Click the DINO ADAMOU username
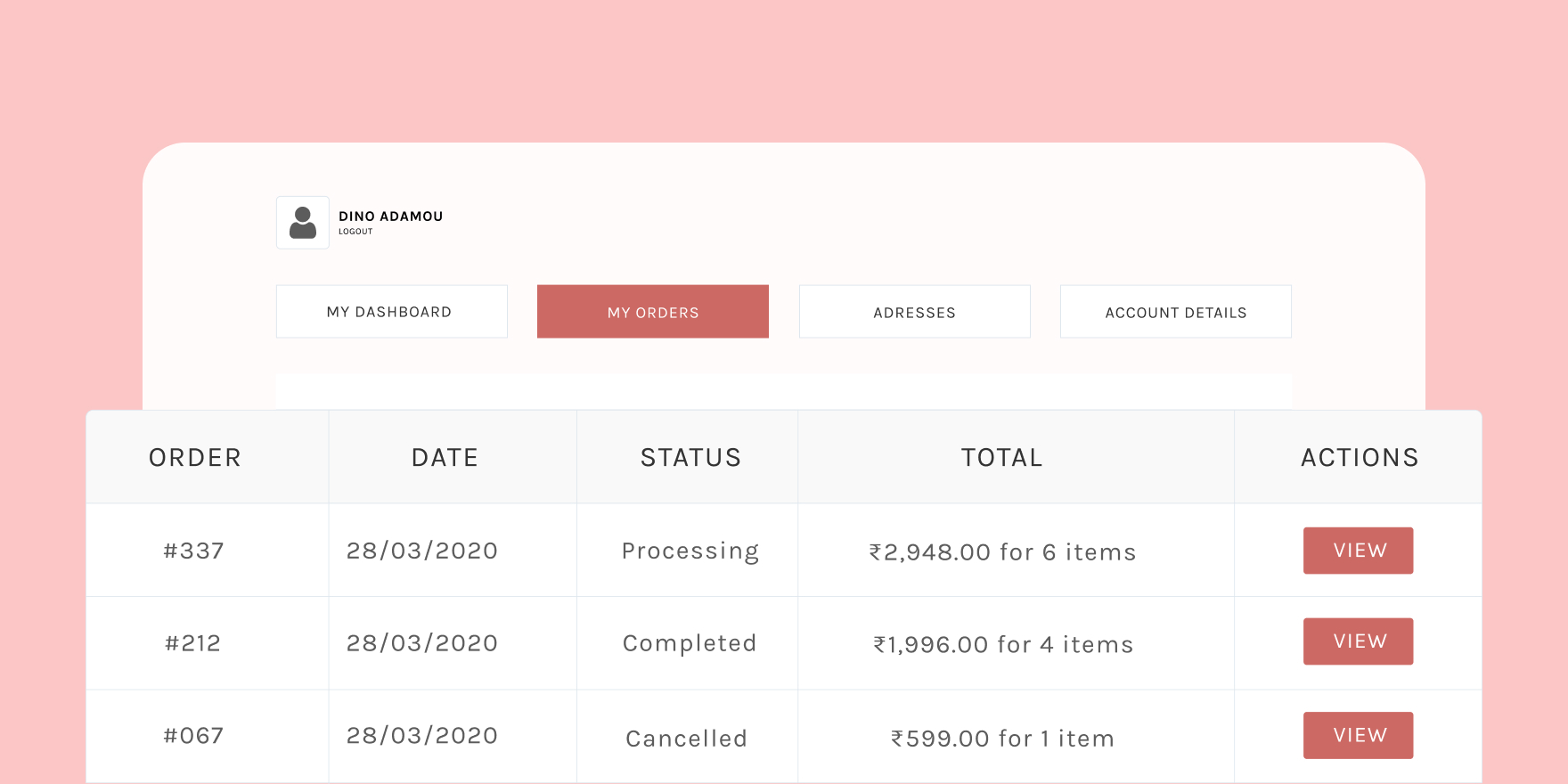1568x784 pixels. [390, 216]
